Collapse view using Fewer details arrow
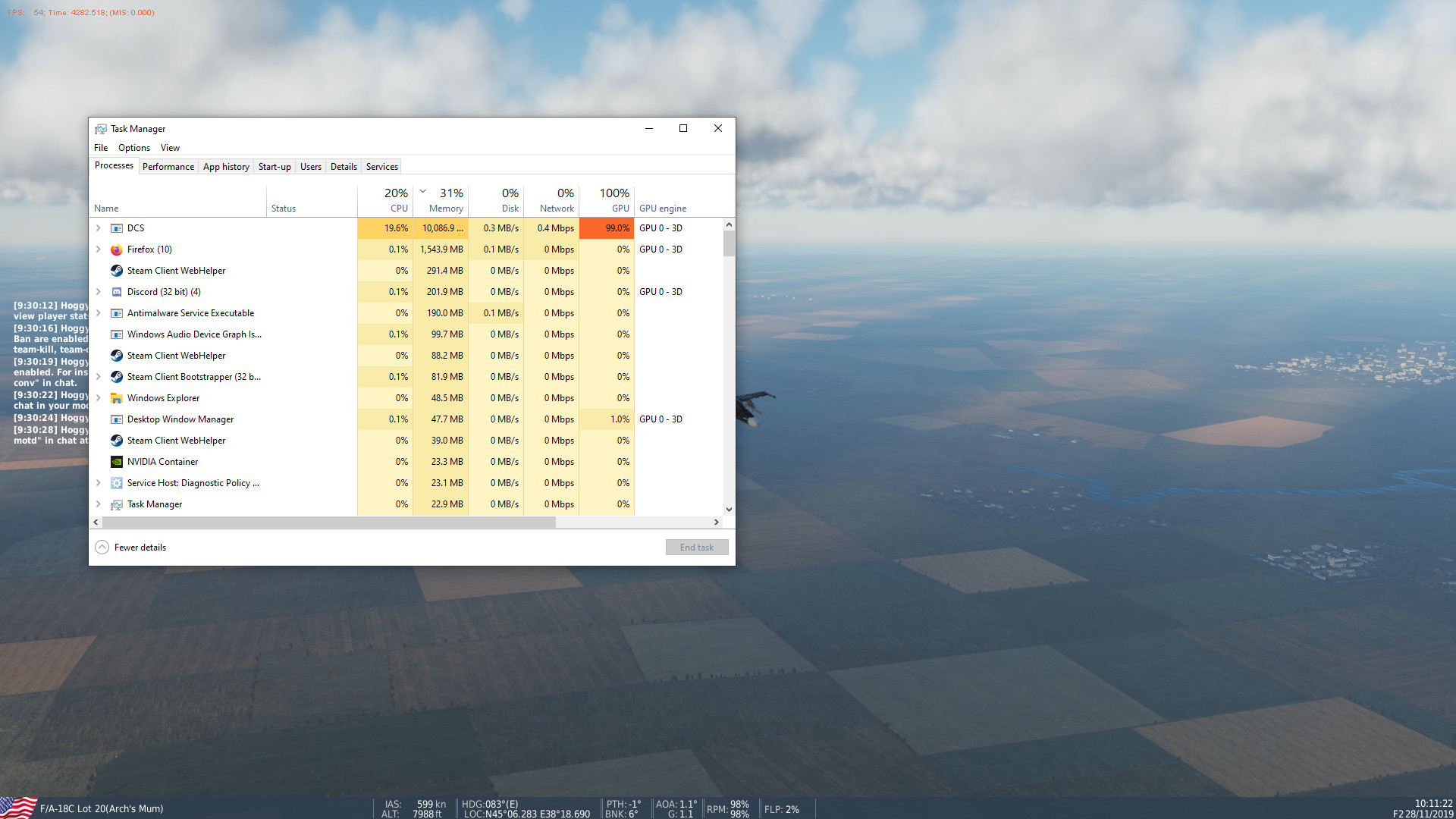Screen dimensions: 1456x819 (x=102, y=548)
